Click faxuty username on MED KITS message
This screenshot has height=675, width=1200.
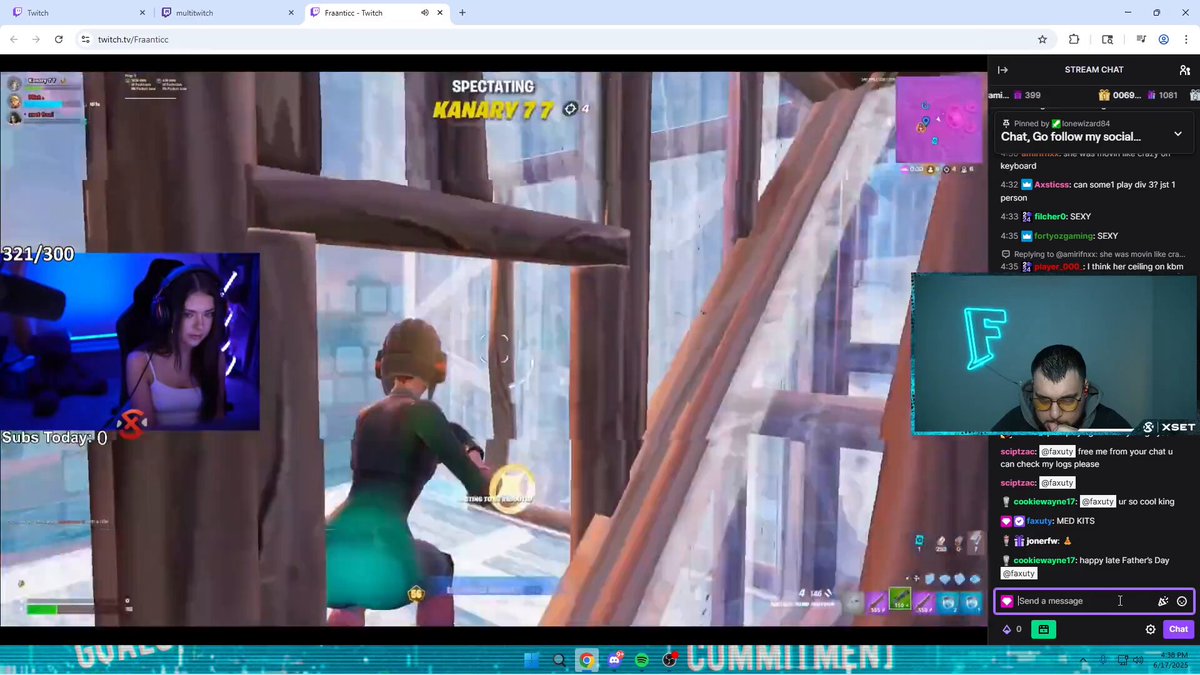coord(1039,521)
